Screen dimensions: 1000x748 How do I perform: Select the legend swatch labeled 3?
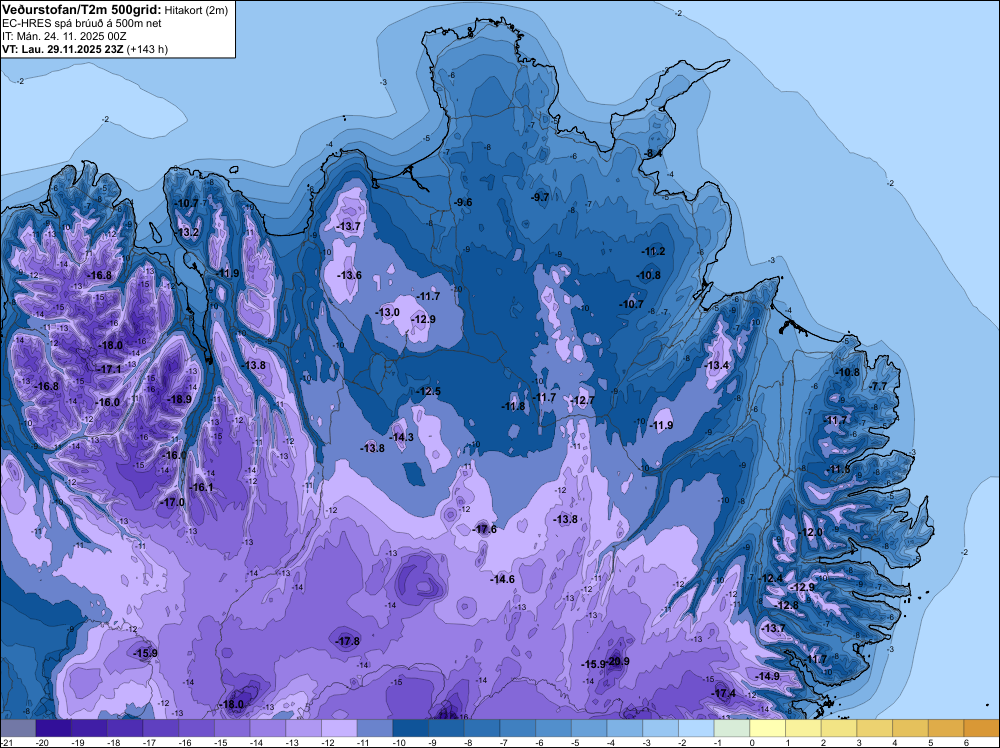[x=875, y=728]
